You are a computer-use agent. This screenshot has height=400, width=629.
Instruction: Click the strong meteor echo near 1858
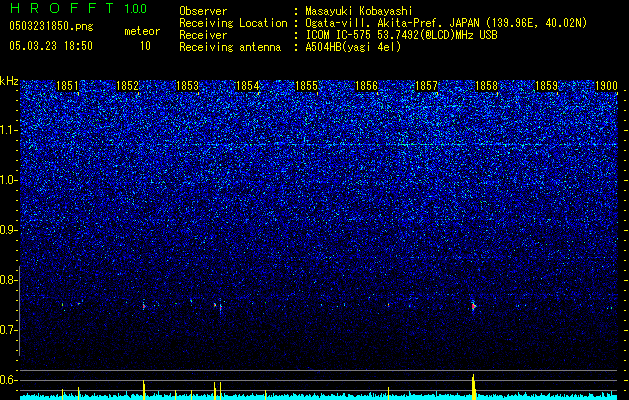click(473, 306)
